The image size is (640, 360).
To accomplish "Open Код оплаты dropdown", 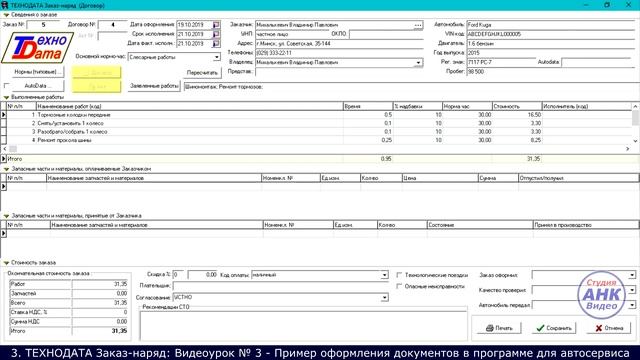I will pos(384,275).
